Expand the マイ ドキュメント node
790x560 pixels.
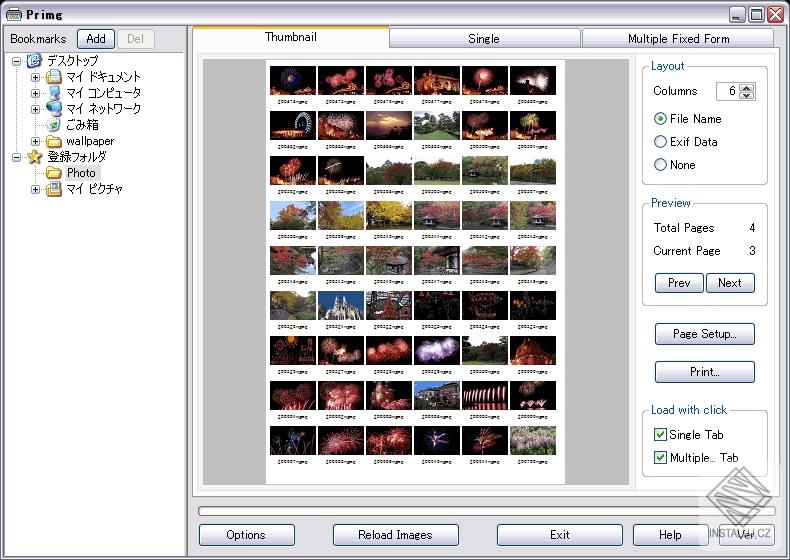point(35,78)
